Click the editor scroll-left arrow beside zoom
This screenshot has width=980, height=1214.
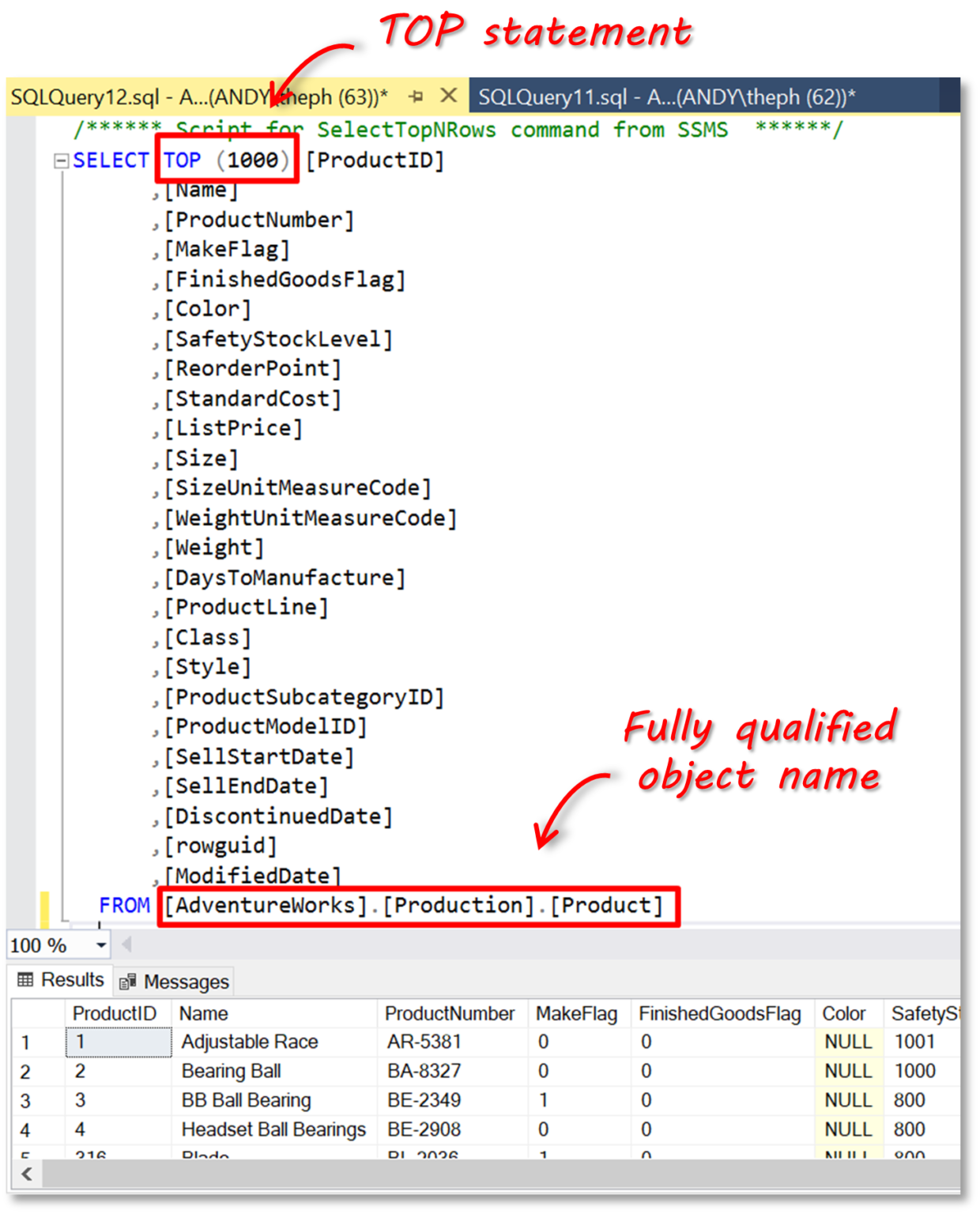click(x=126, y=944)
